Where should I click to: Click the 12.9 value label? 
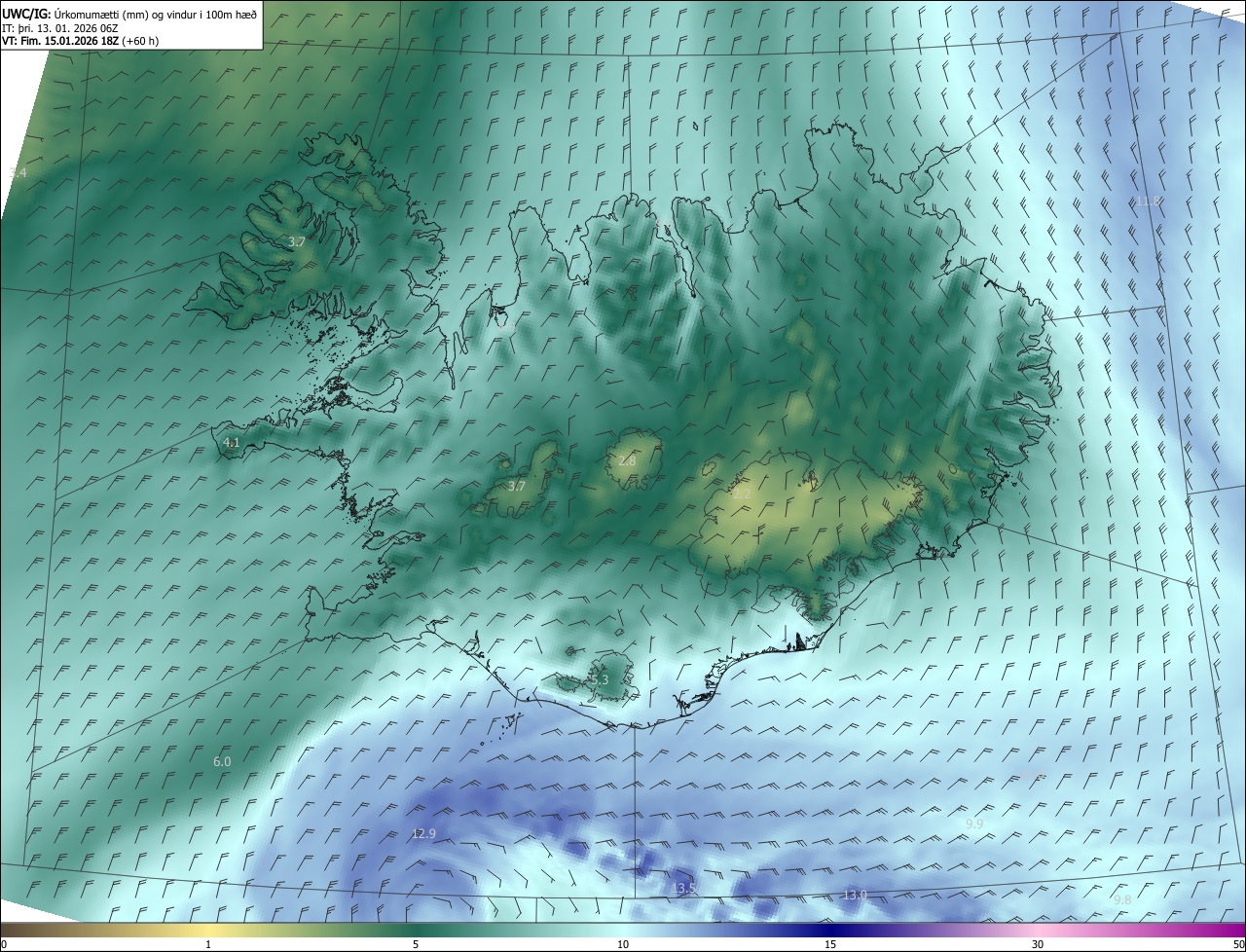[423, 833]
